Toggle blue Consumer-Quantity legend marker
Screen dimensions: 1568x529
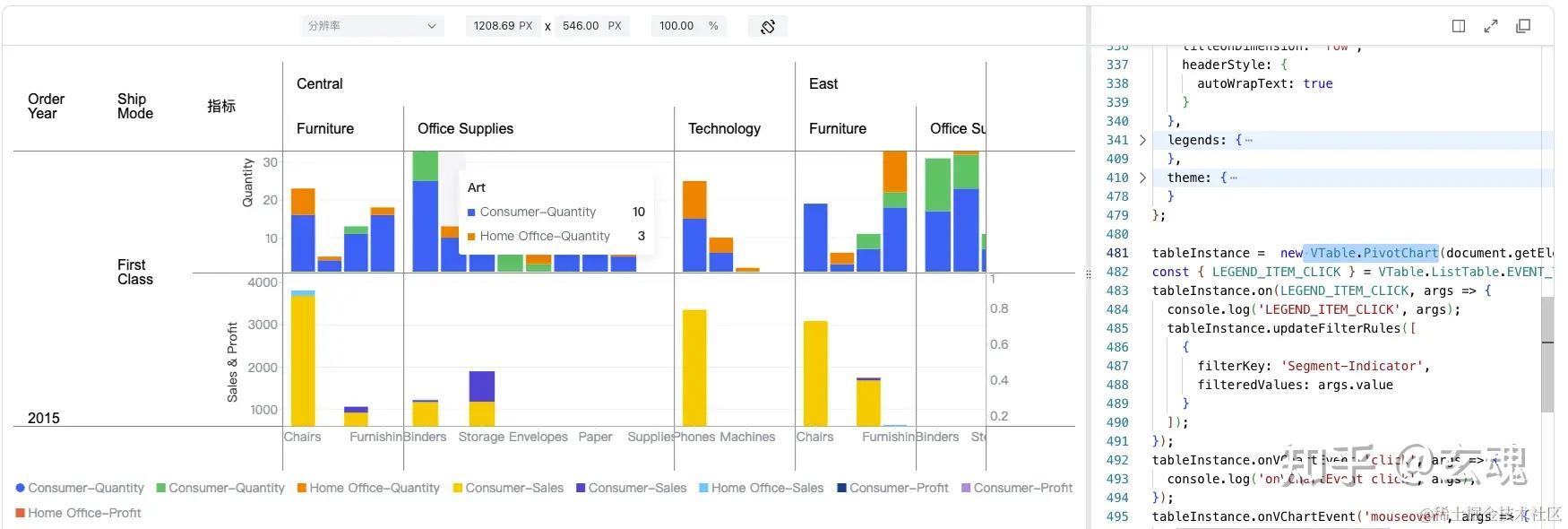[21, 488]
